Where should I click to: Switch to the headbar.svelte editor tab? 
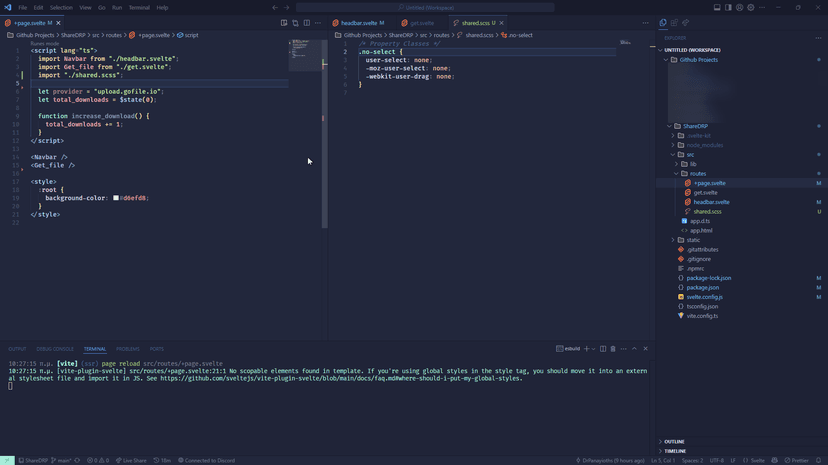click(x=360, y=22)
